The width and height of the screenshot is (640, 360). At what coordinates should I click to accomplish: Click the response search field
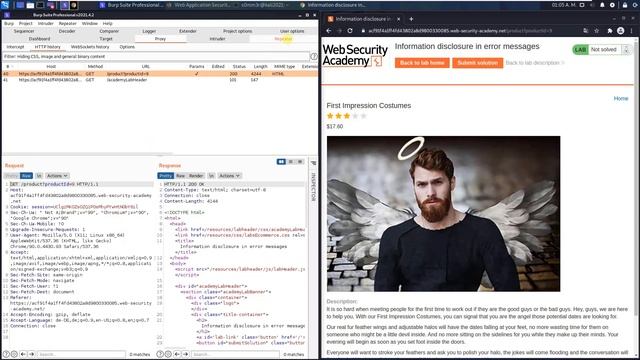[x=235, y=354]
